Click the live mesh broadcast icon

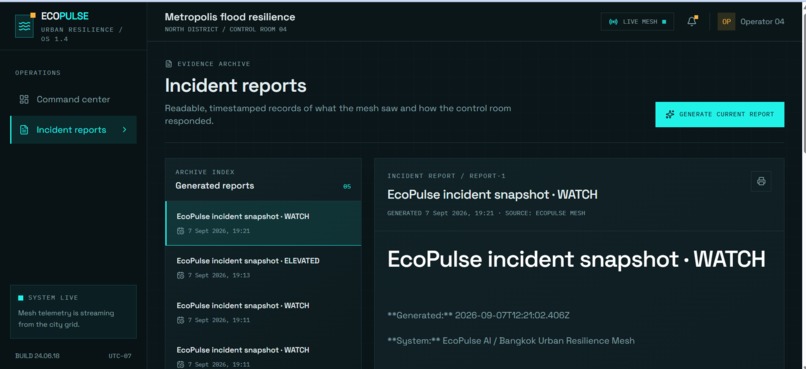pyautogui.click(x=613, y=22)
